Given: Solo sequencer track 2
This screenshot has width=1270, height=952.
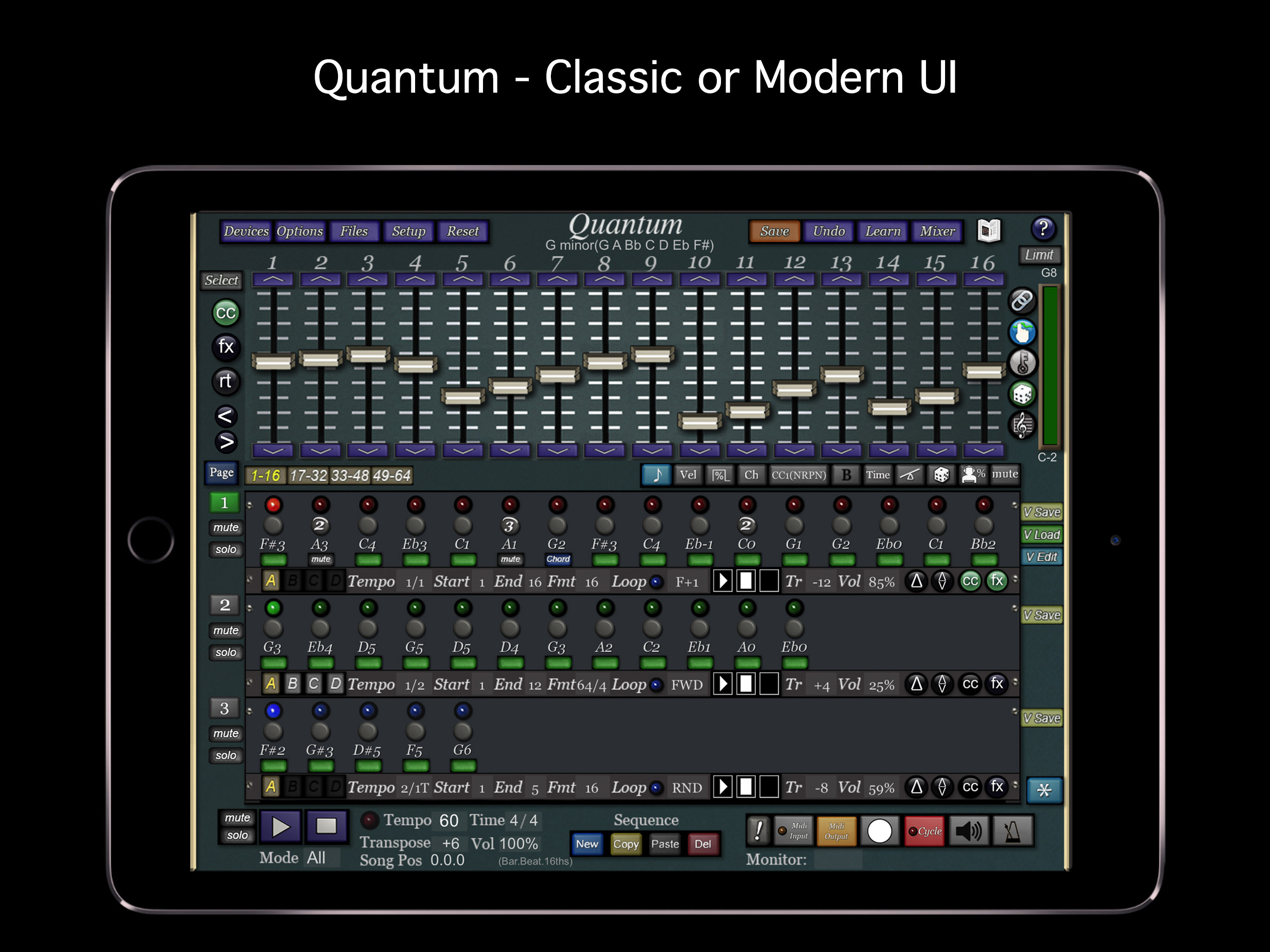Looking at the screenshot, I should pyautogui.click(x=225, y=652).
